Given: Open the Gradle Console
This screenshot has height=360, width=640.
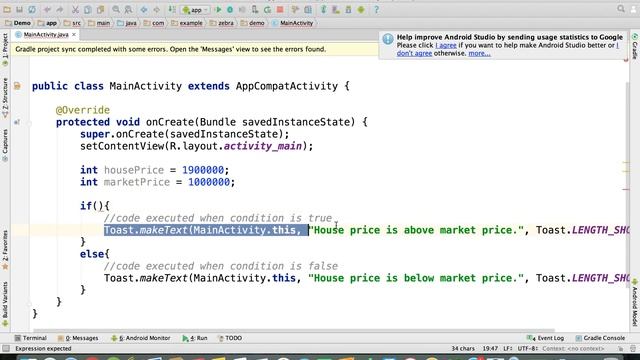Looking at the screenshot, I should point(600,338).
